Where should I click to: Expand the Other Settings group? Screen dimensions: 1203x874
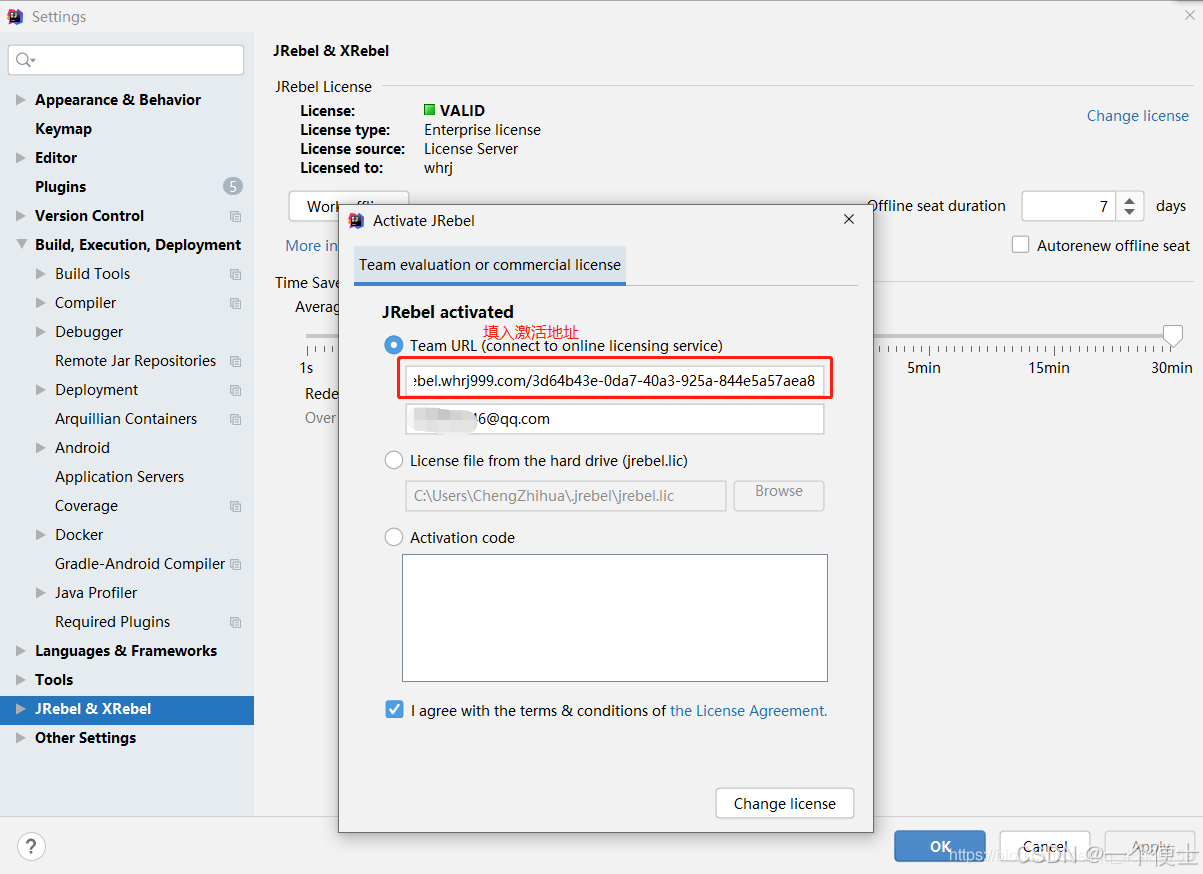click(21, 738)
